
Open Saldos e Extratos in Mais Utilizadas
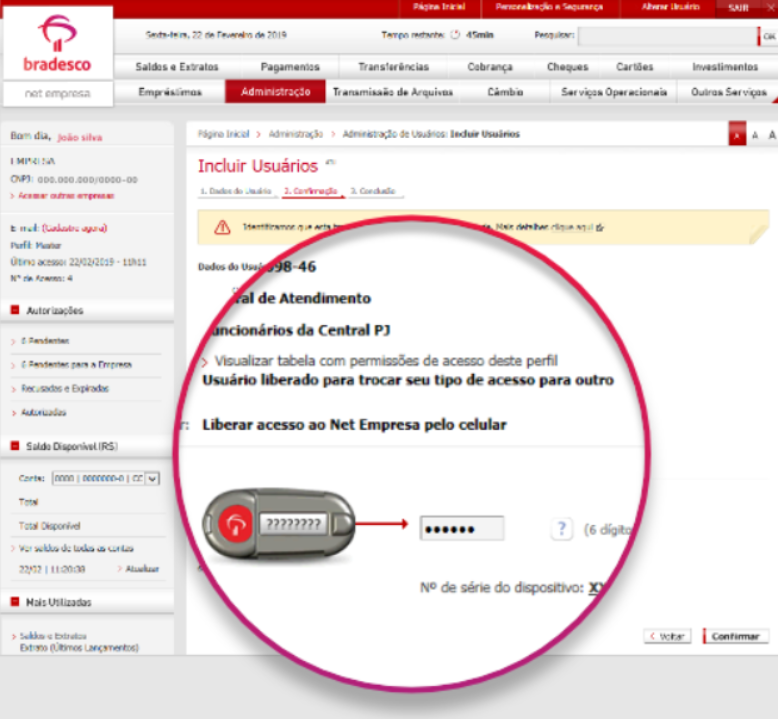(53, 636)
